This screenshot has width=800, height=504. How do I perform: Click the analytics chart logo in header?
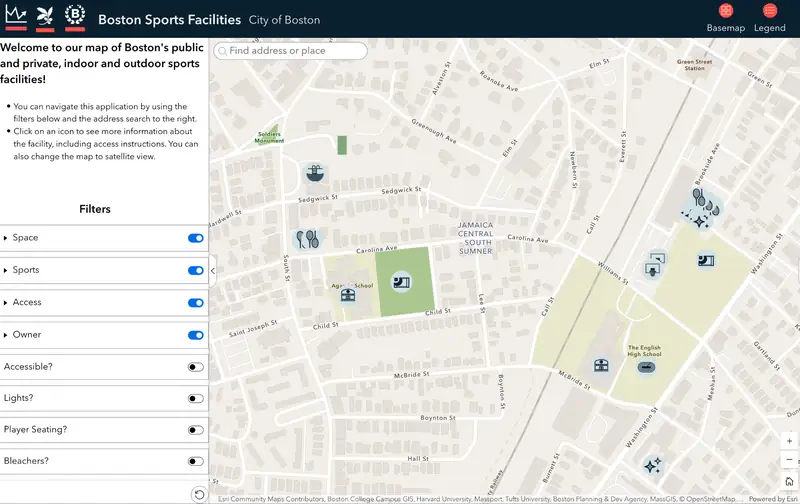[x=16, y=15]
